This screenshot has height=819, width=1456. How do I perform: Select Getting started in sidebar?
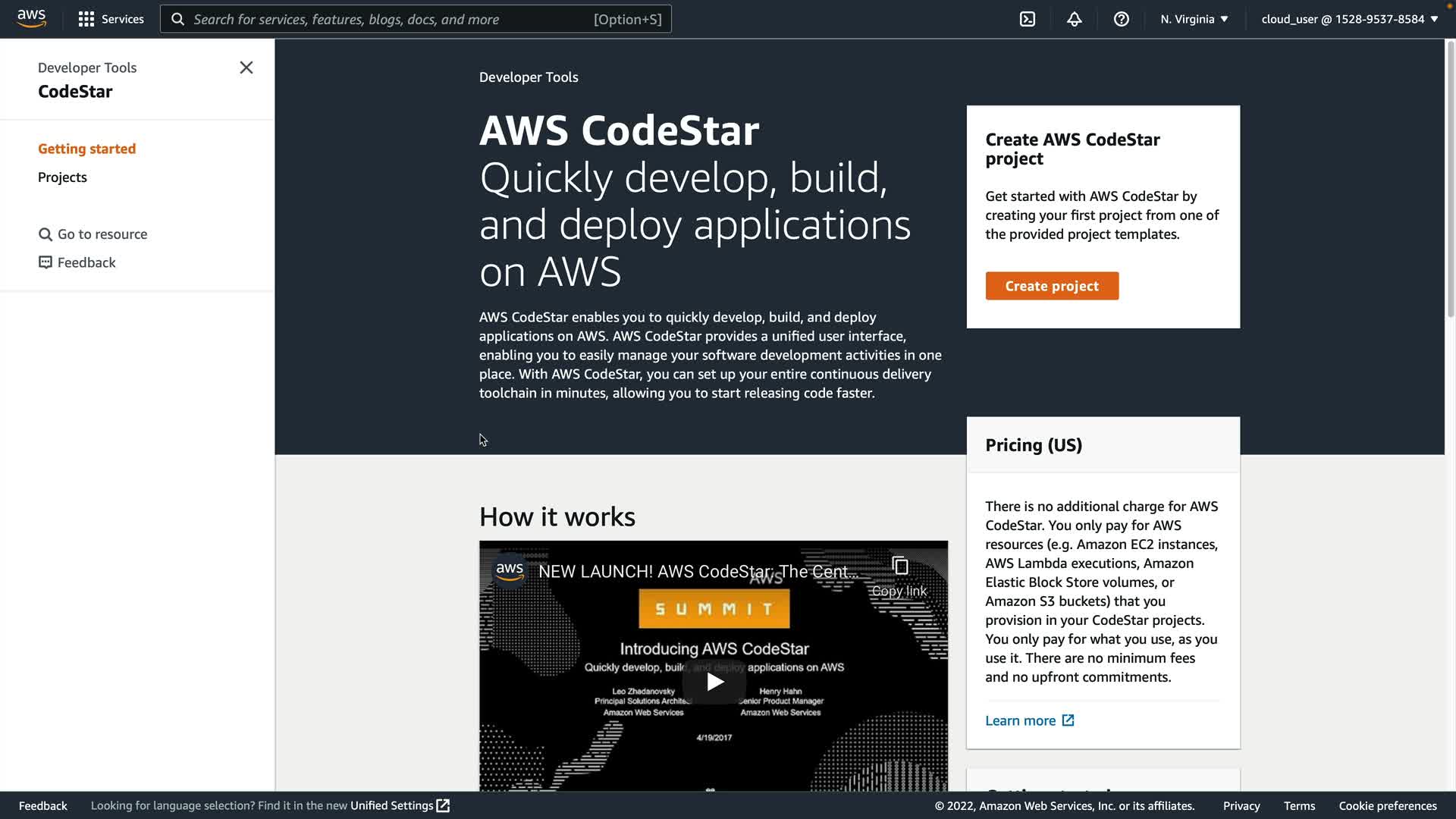86,149
